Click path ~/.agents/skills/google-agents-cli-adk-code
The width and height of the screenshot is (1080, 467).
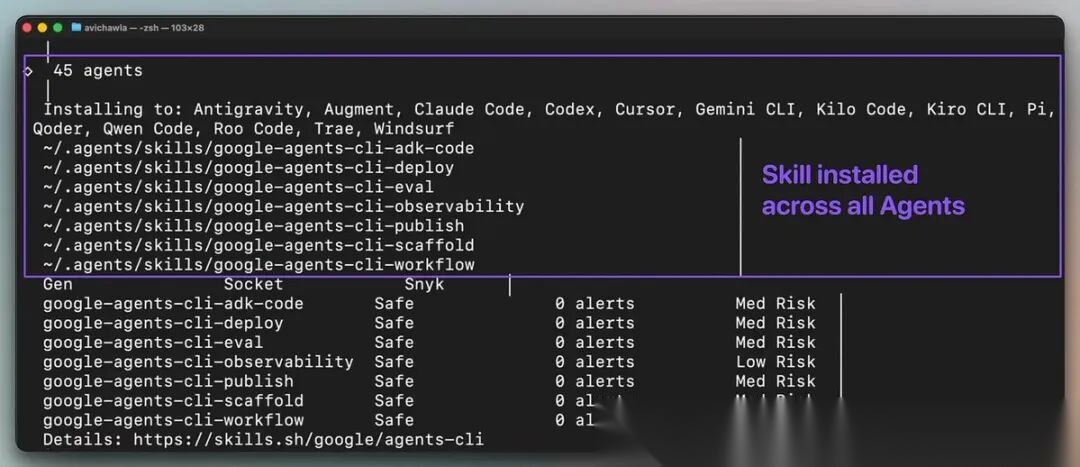(258, 148)
